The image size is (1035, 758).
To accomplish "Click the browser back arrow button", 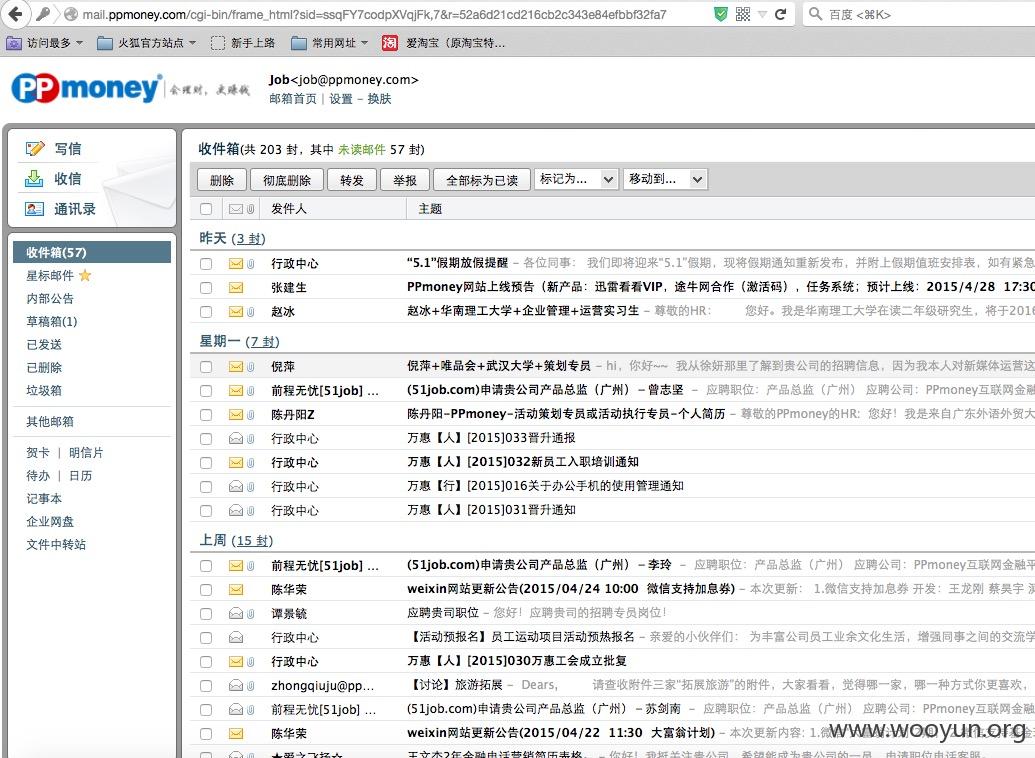I will click(15, 13).
